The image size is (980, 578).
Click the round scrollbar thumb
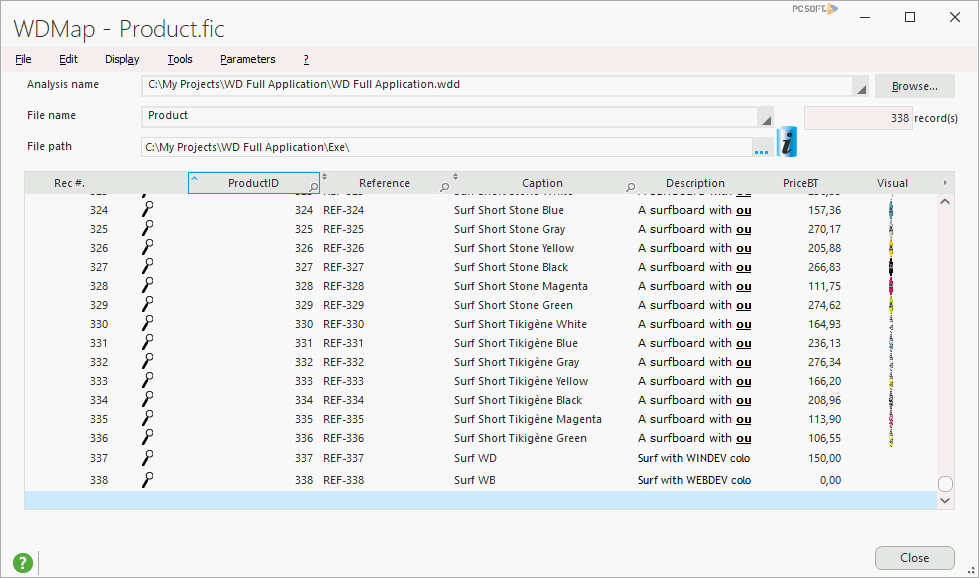pyautogui.click(x=946, y=484)
